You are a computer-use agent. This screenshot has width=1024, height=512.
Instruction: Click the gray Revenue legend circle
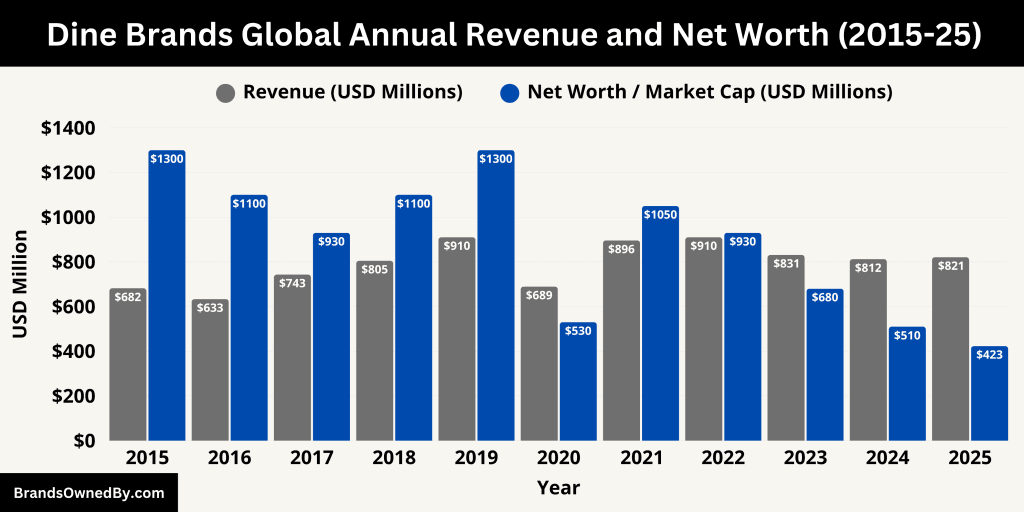[x=225, y=93]
